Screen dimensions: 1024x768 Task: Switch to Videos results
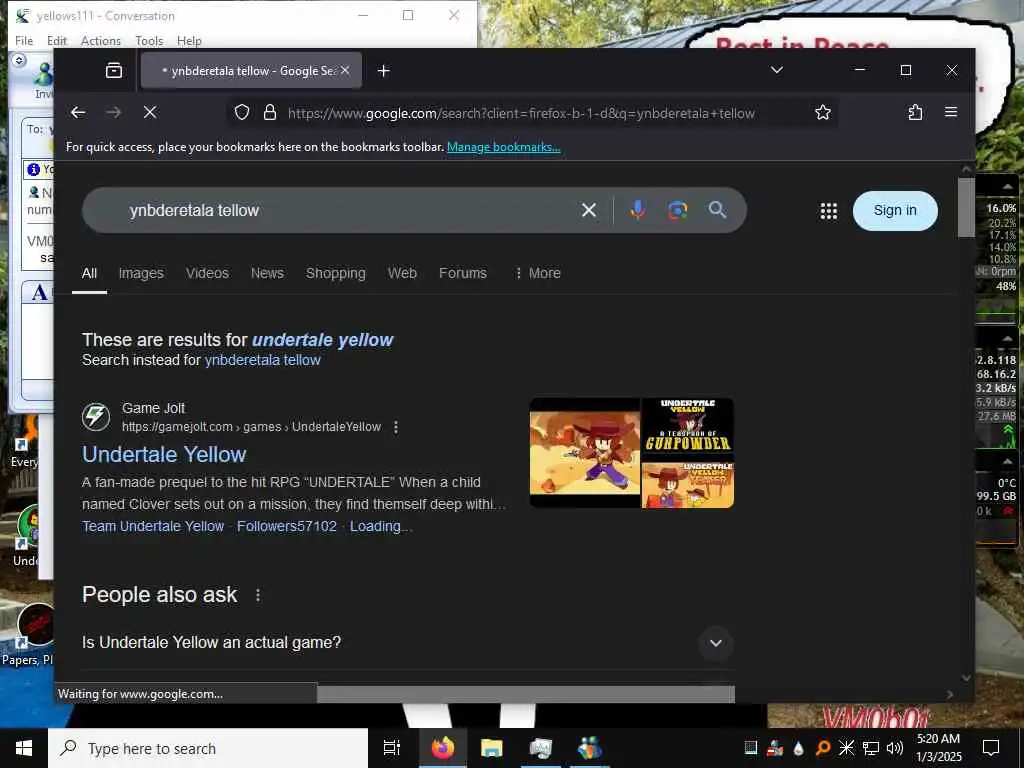tap(207, 273)
